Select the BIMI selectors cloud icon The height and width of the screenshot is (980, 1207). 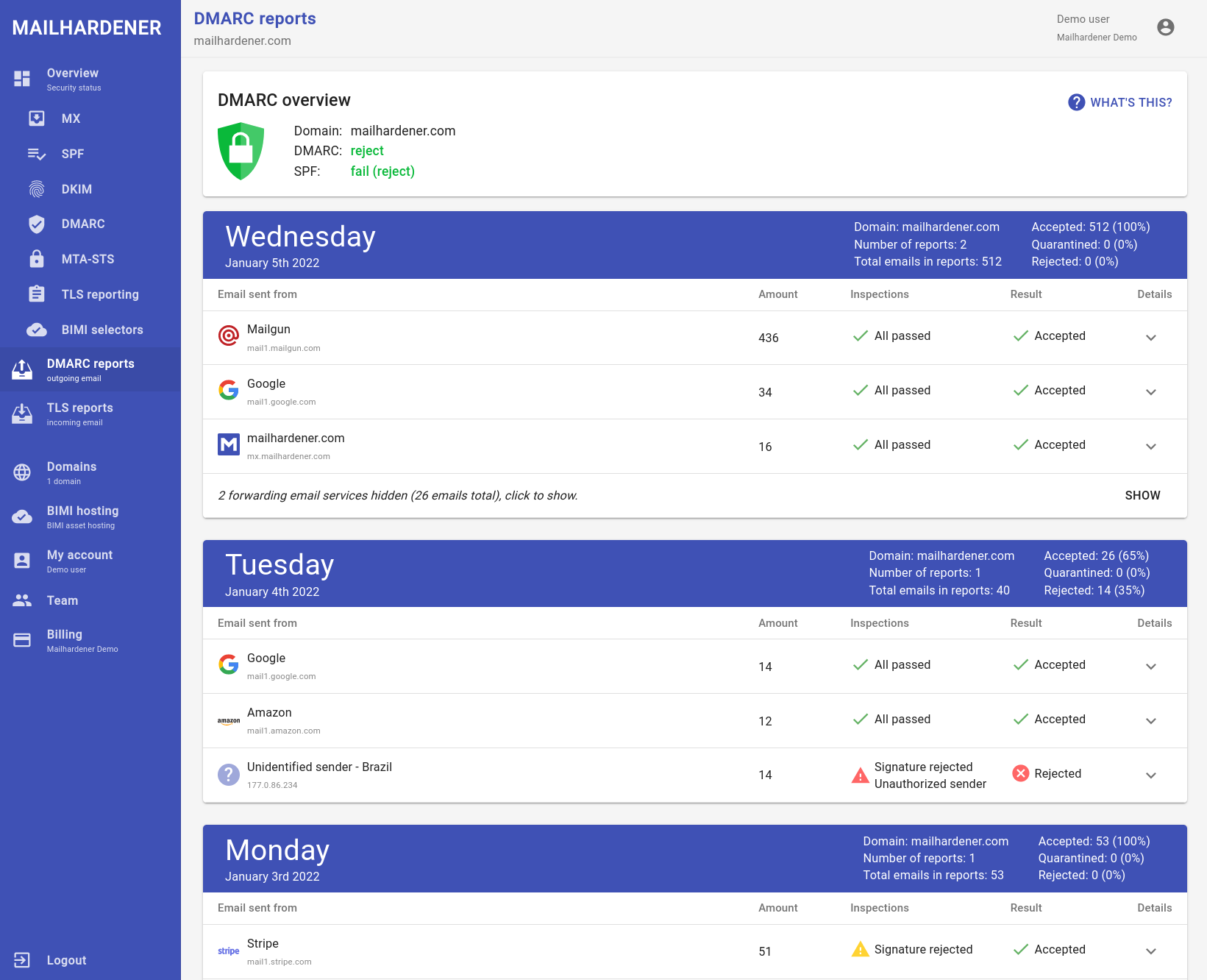(x=37, y=330)
